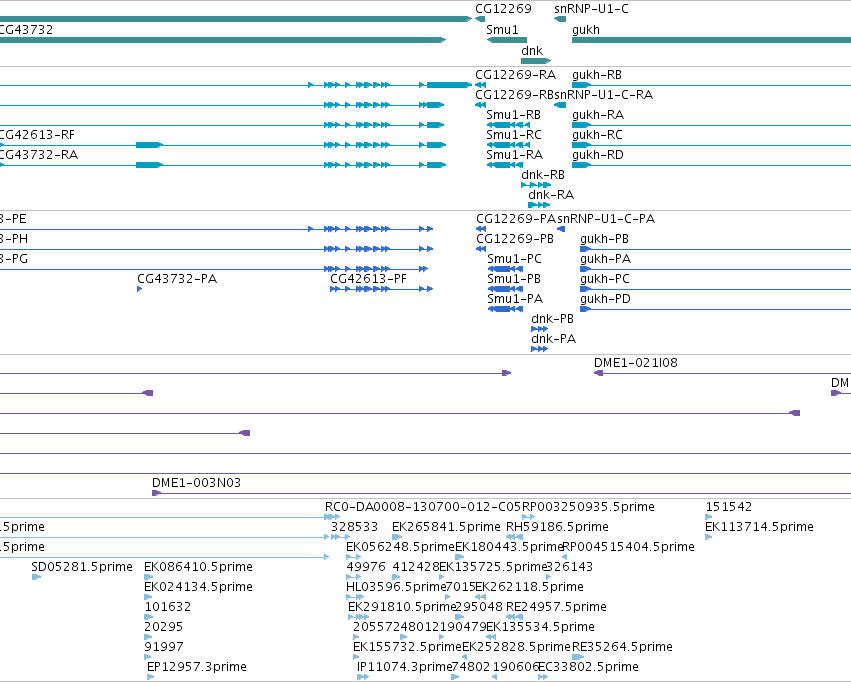851x682 pixels.
Task: Select the CG12269 gene label
Action: pos(503,9)
